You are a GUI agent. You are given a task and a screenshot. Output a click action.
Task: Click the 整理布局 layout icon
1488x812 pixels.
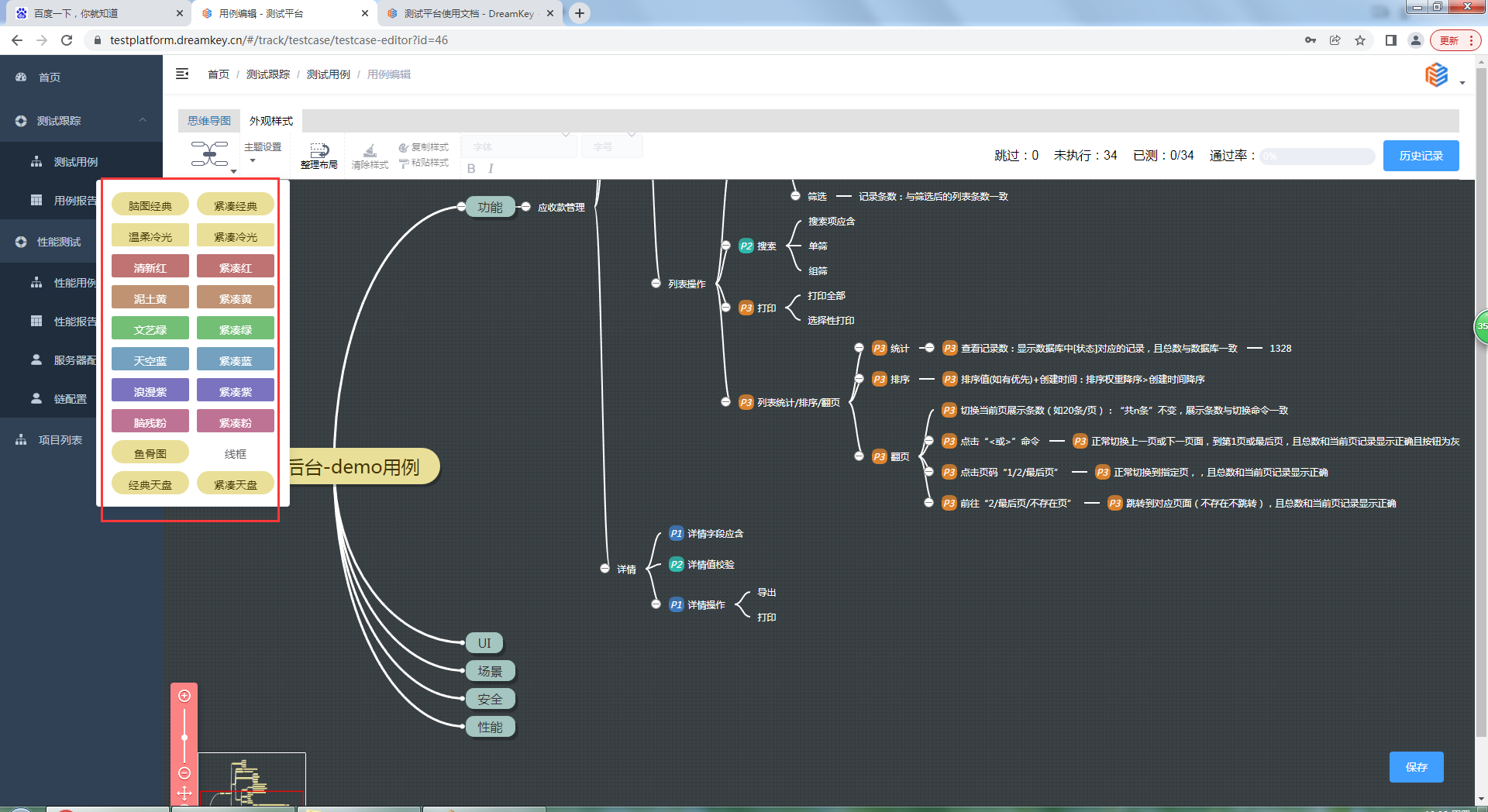[x=319, y=155]
